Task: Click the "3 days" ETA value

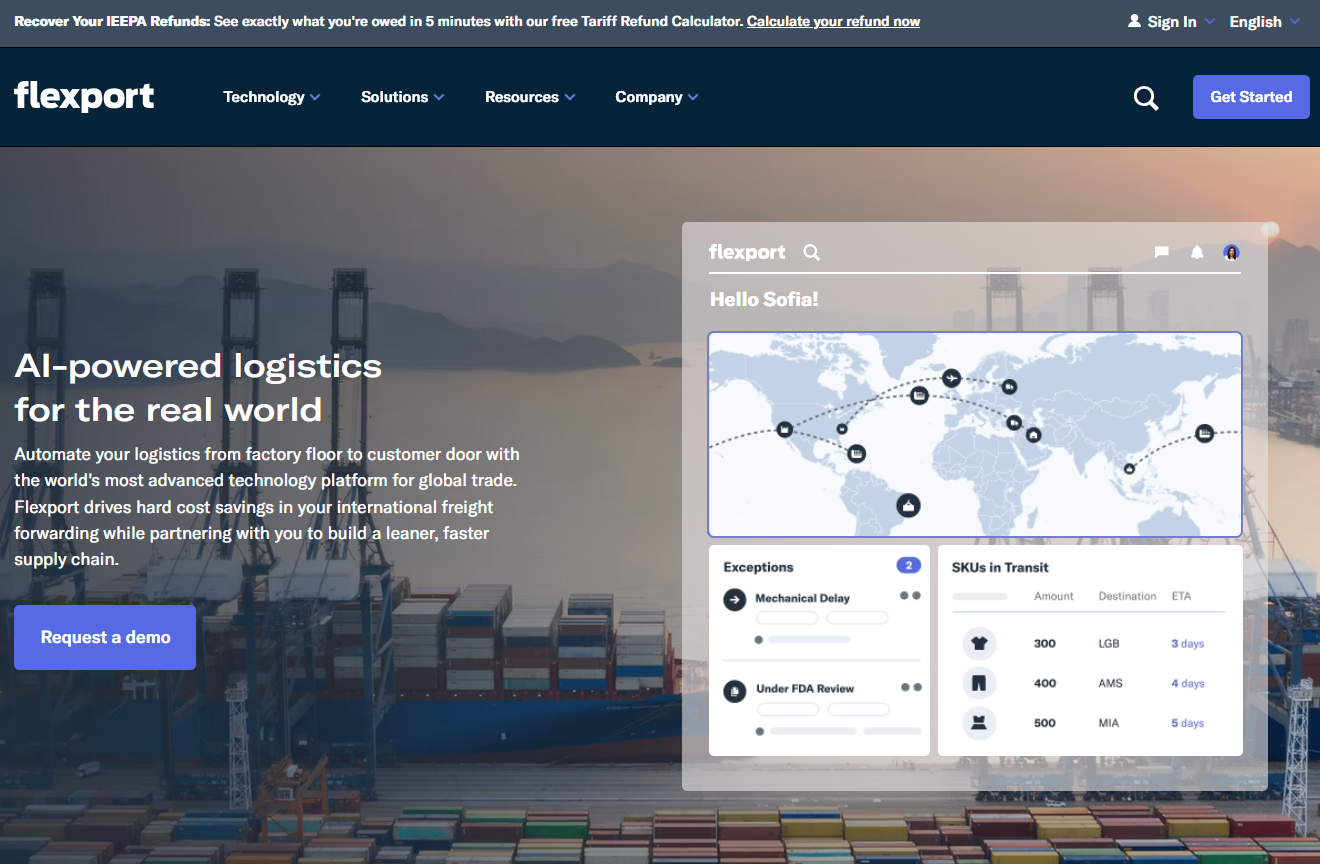Action: tap(1188, 643)
